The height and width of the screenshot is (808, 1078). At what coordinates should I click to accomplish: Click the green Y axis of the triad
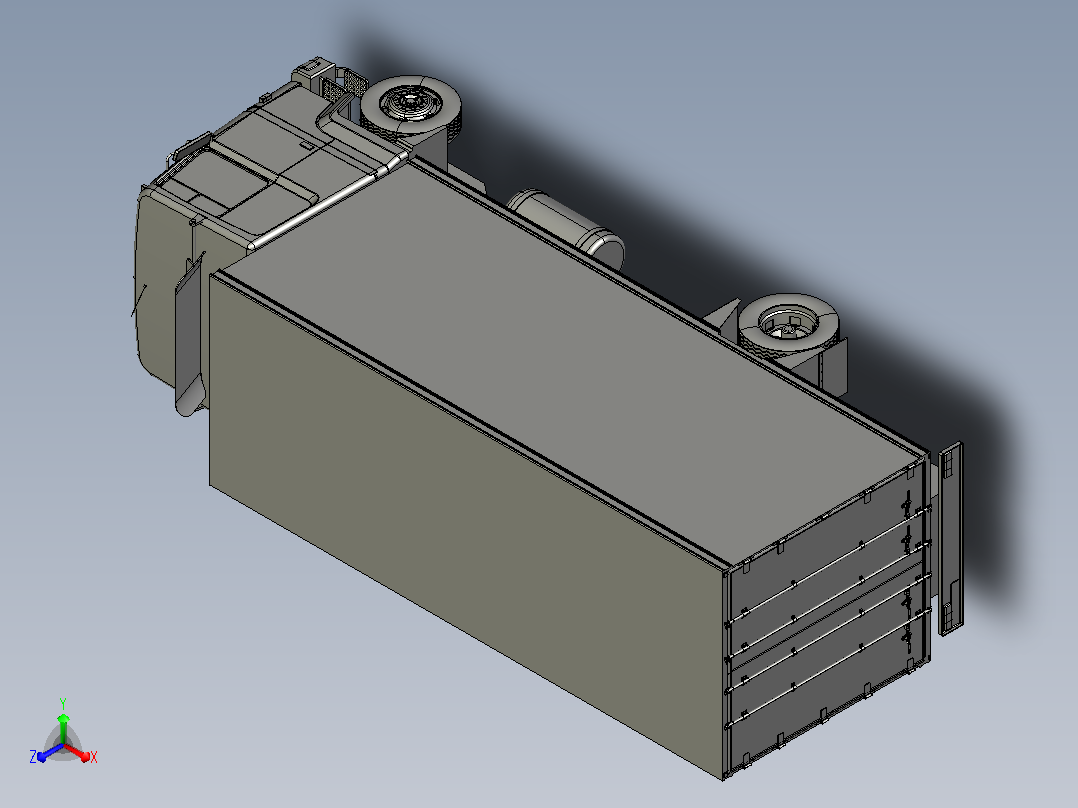63,728
